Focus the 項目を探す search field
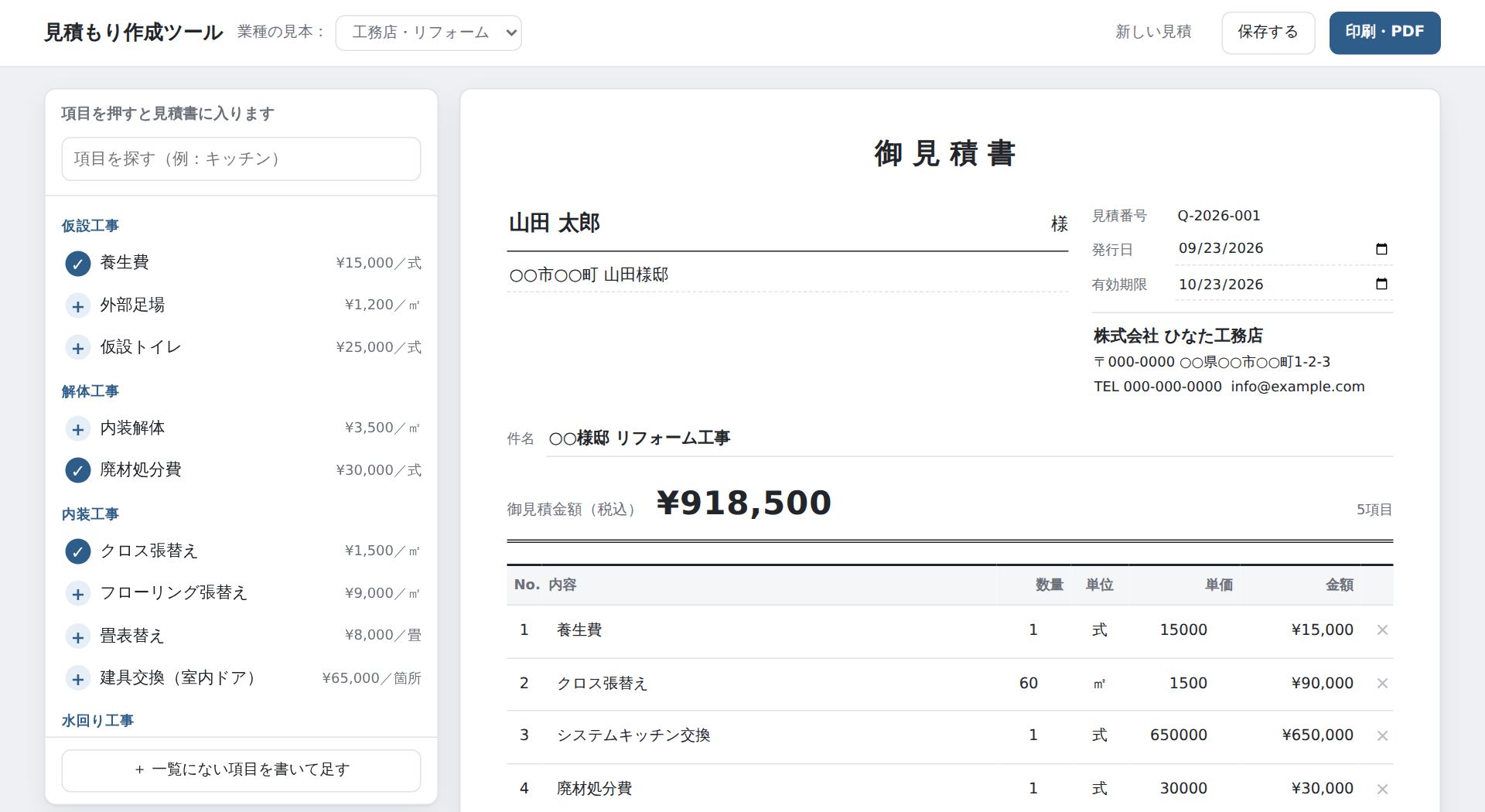This screenshot has width=1485, height=812. coord(241,159)
